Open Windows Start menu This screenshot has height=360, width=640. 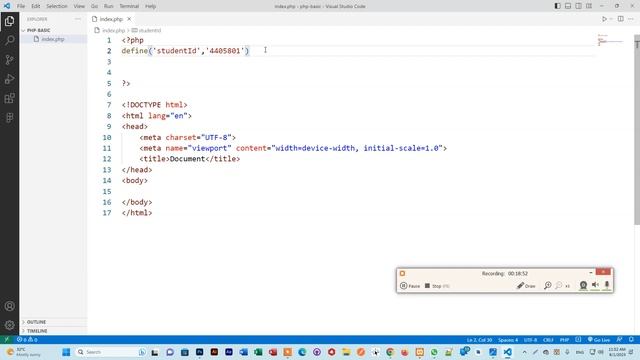tap(66, 352)
